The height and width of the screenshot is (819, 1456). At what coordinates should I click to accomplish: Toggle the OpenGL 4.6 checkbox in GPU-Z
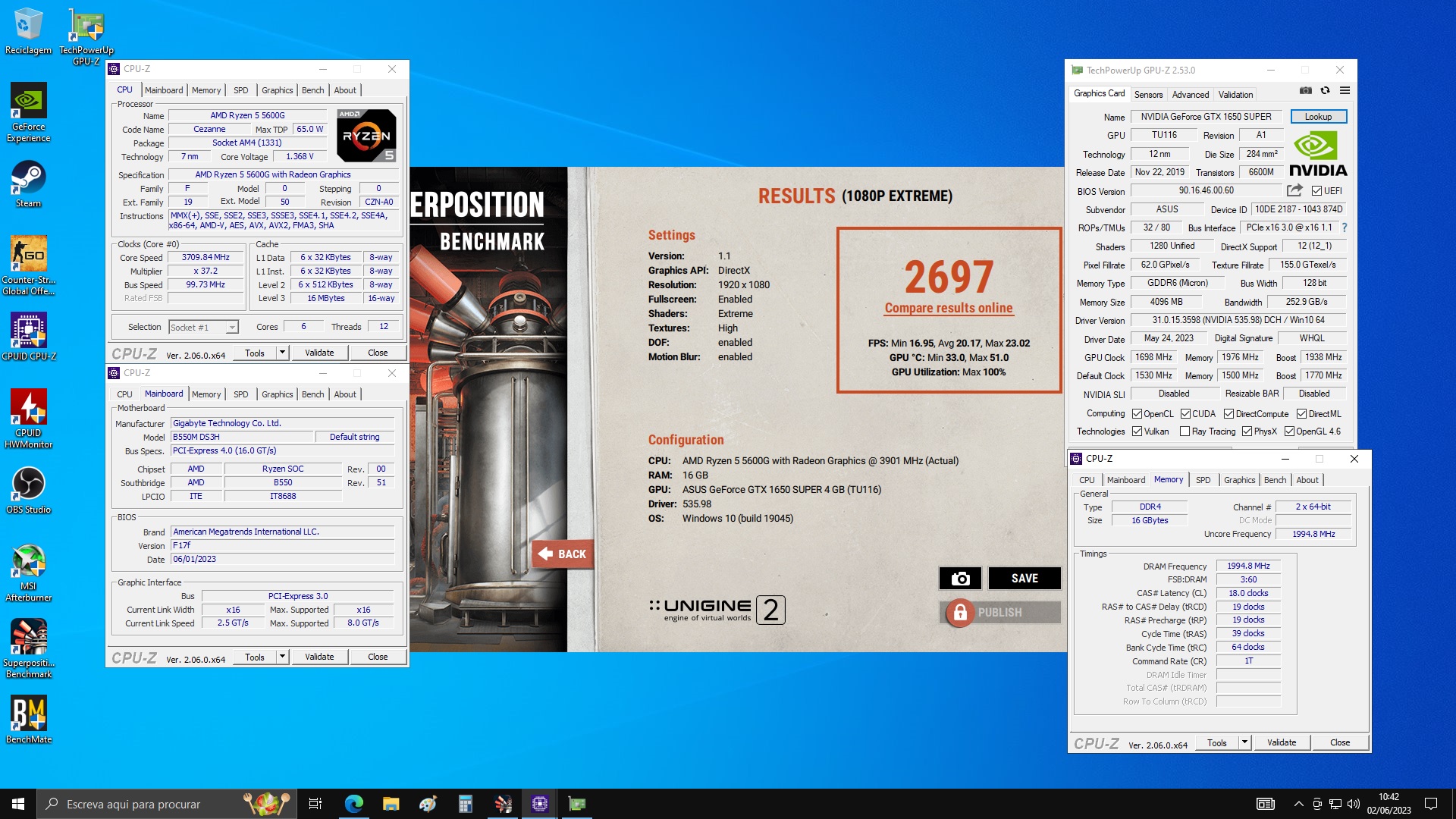tap(1289, 431)
